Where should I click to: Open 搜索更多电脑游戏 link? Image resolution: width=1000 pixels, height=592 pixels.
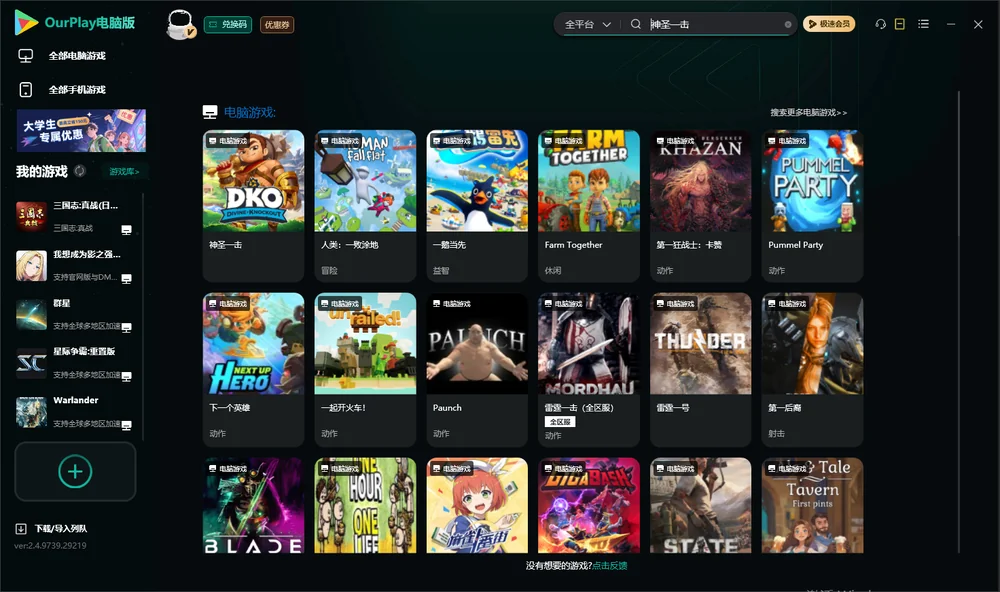(809, 112)
